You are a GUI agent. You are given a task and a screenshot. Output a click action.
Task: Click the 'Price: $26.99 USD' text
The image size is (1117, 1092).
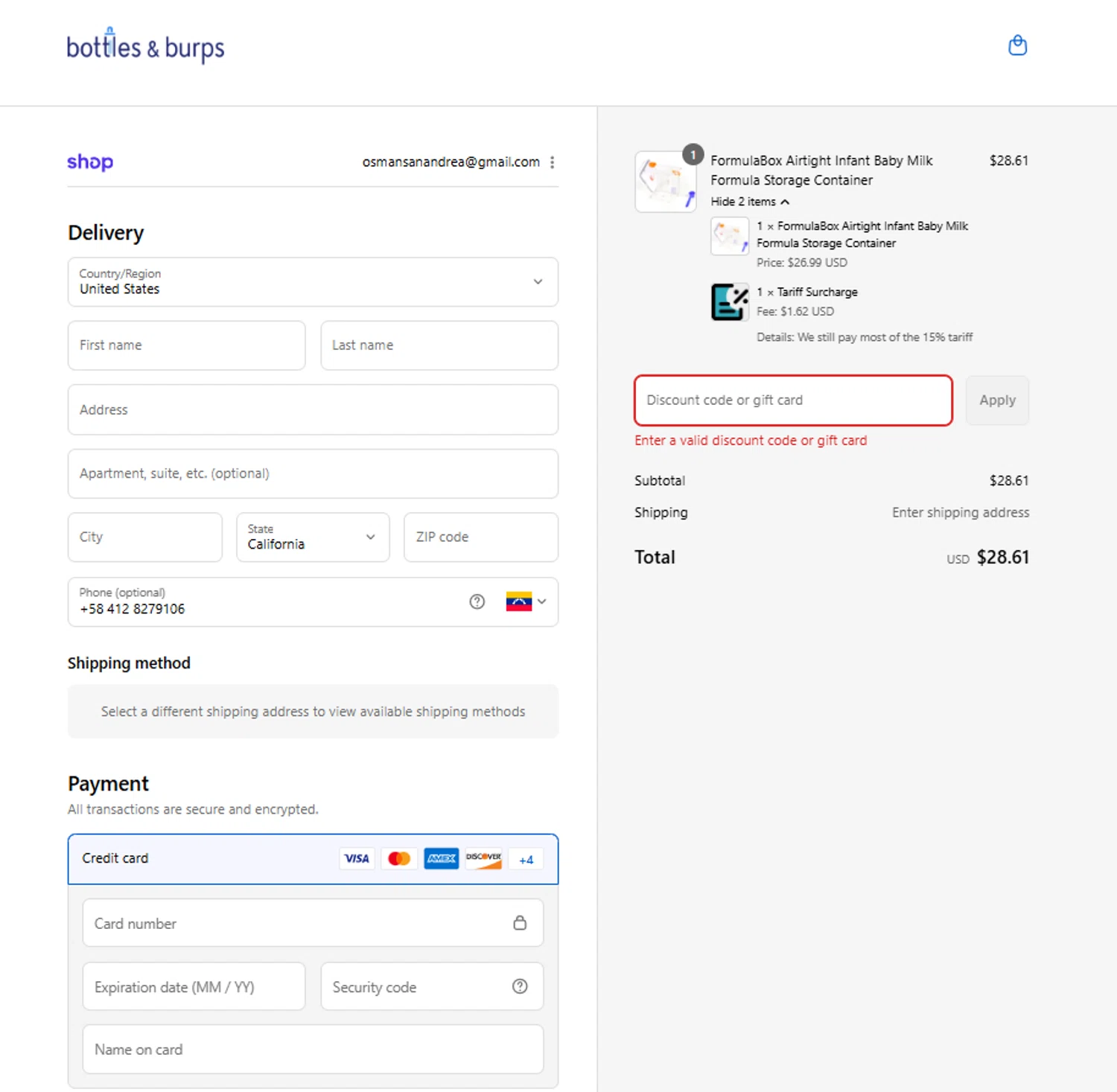pos(802,263)
